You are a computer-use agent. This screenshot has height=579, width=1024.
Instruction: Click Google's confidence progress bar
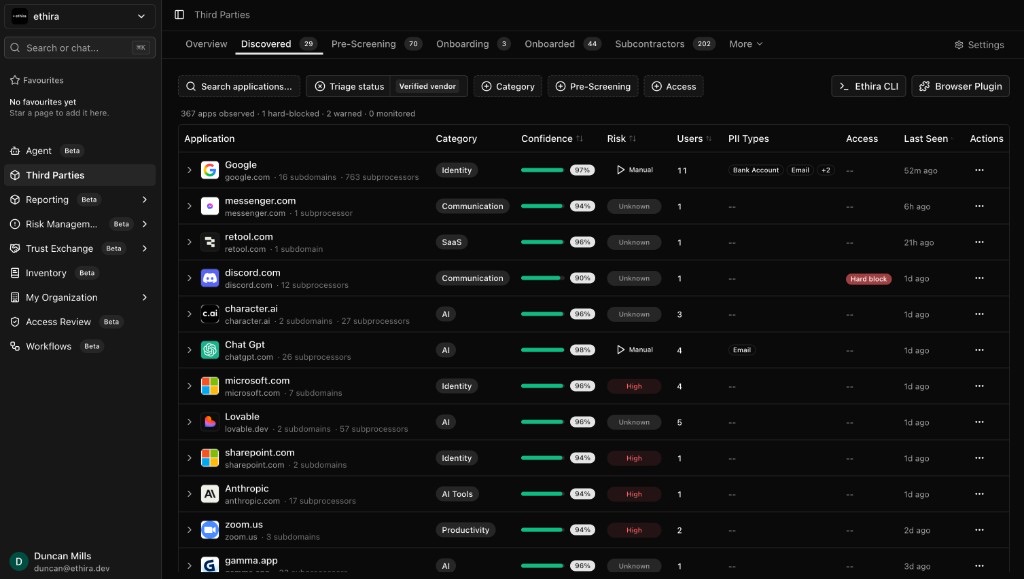point(542,170)
